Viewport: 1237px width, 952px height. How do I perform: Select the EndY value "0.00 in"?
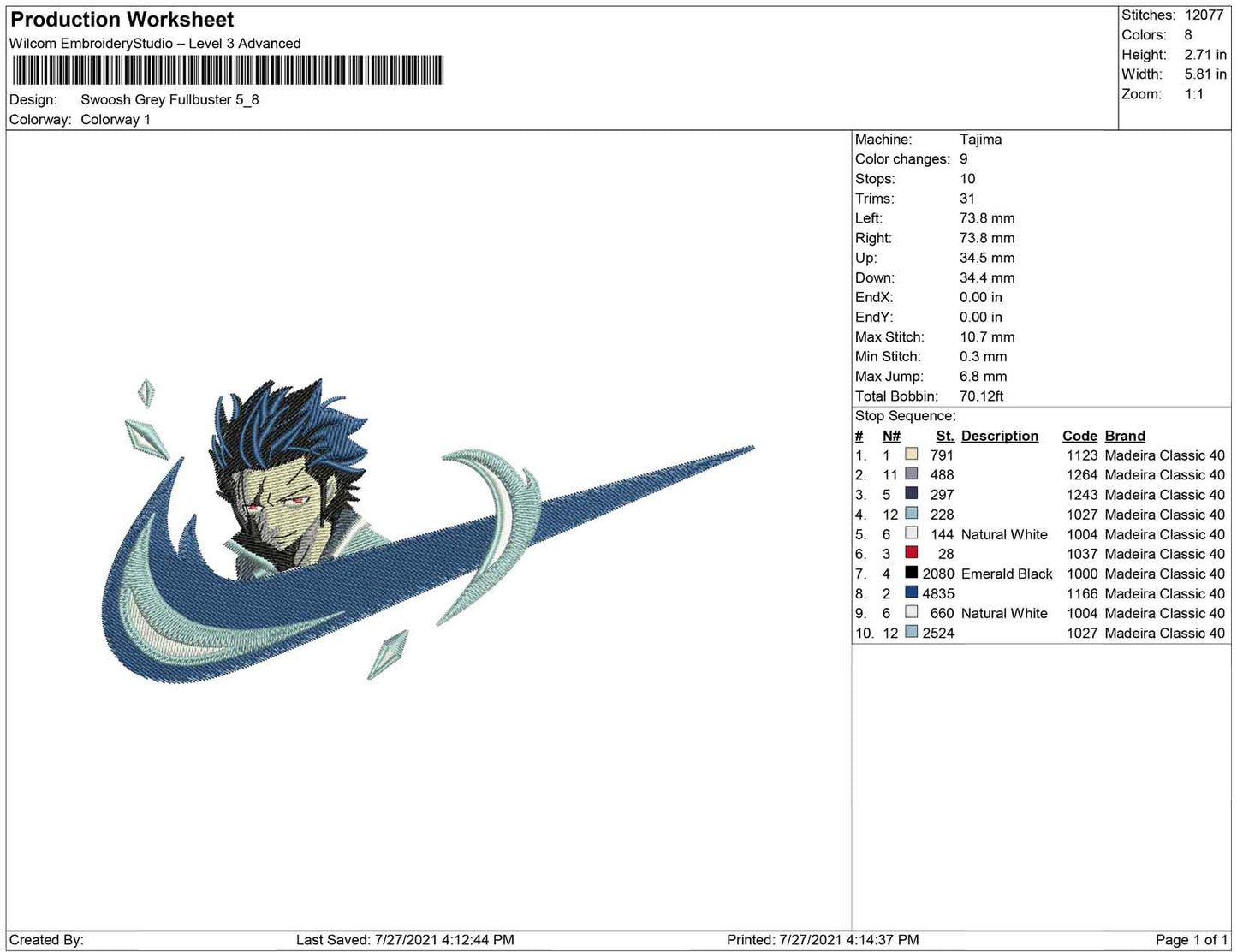[x=981, y=317]
